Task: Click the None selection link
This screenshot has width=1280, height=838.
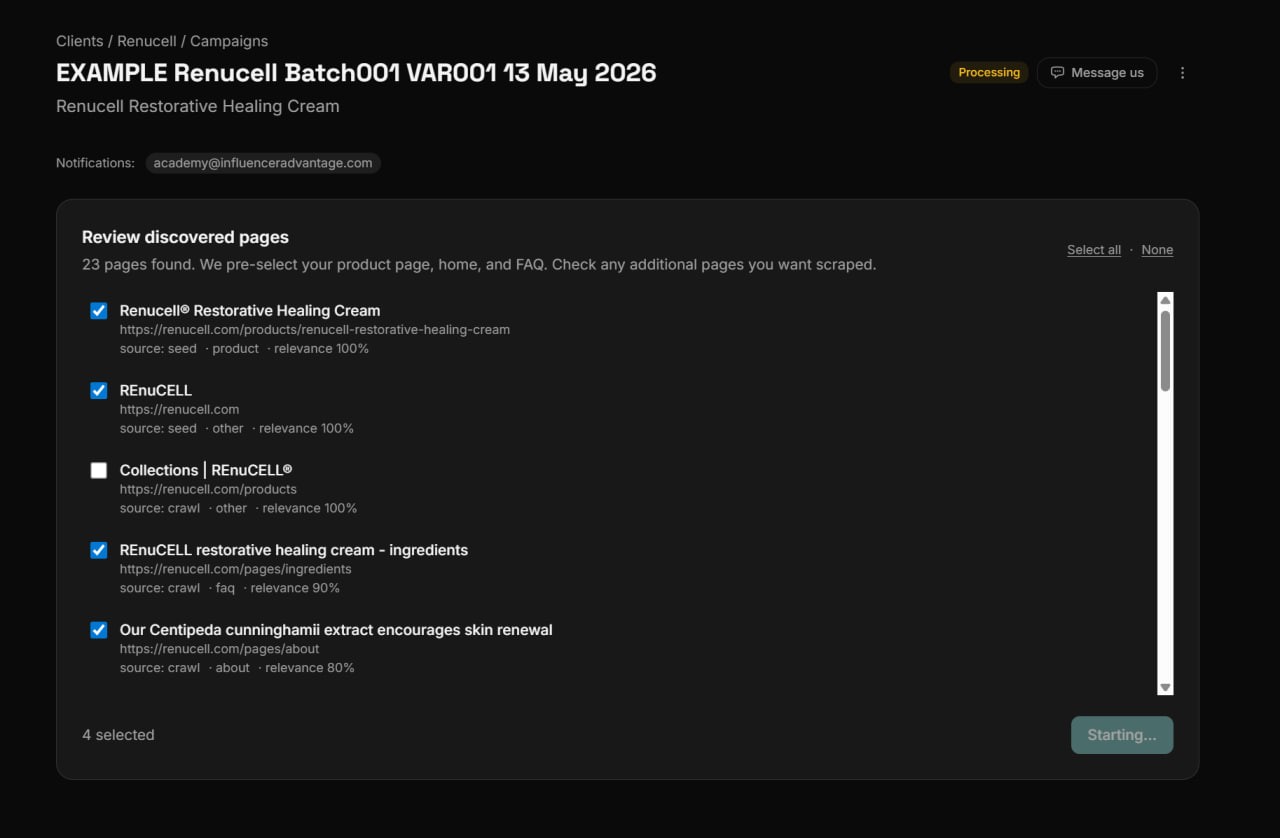Action: click(x=1157, y=250)
